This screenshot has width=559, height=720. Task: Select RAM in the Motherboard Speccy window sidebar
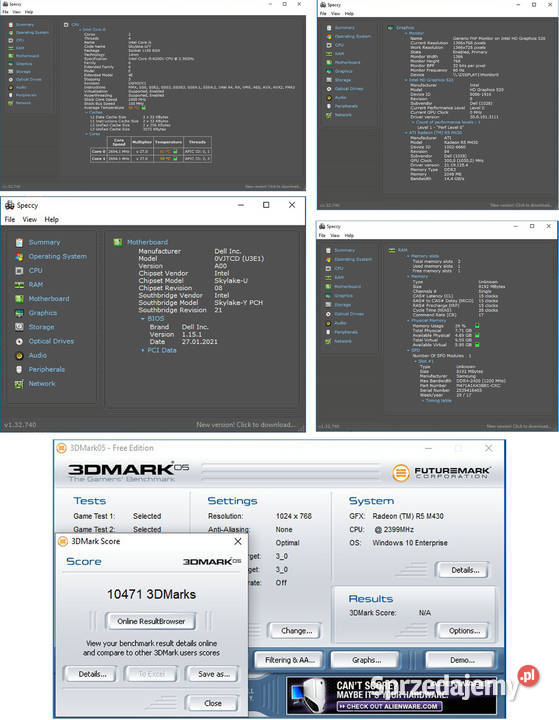(36, 285)
